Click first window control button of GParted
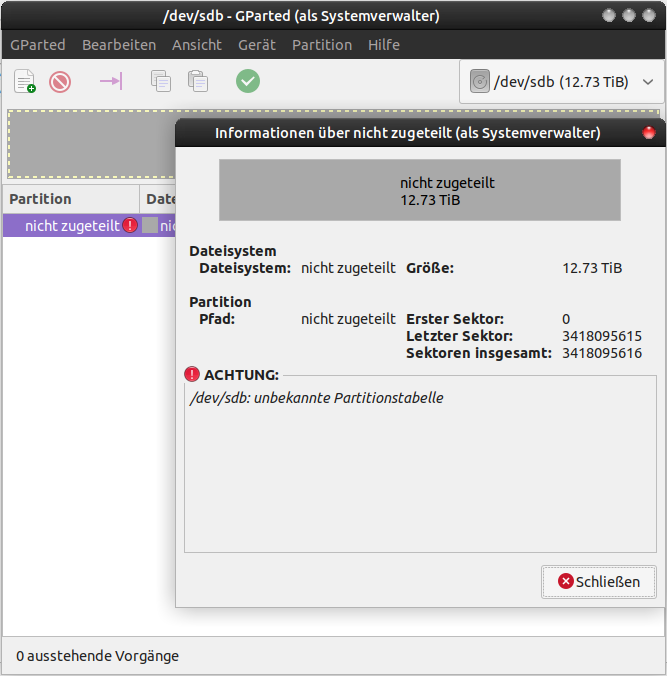 coord(609,16)
